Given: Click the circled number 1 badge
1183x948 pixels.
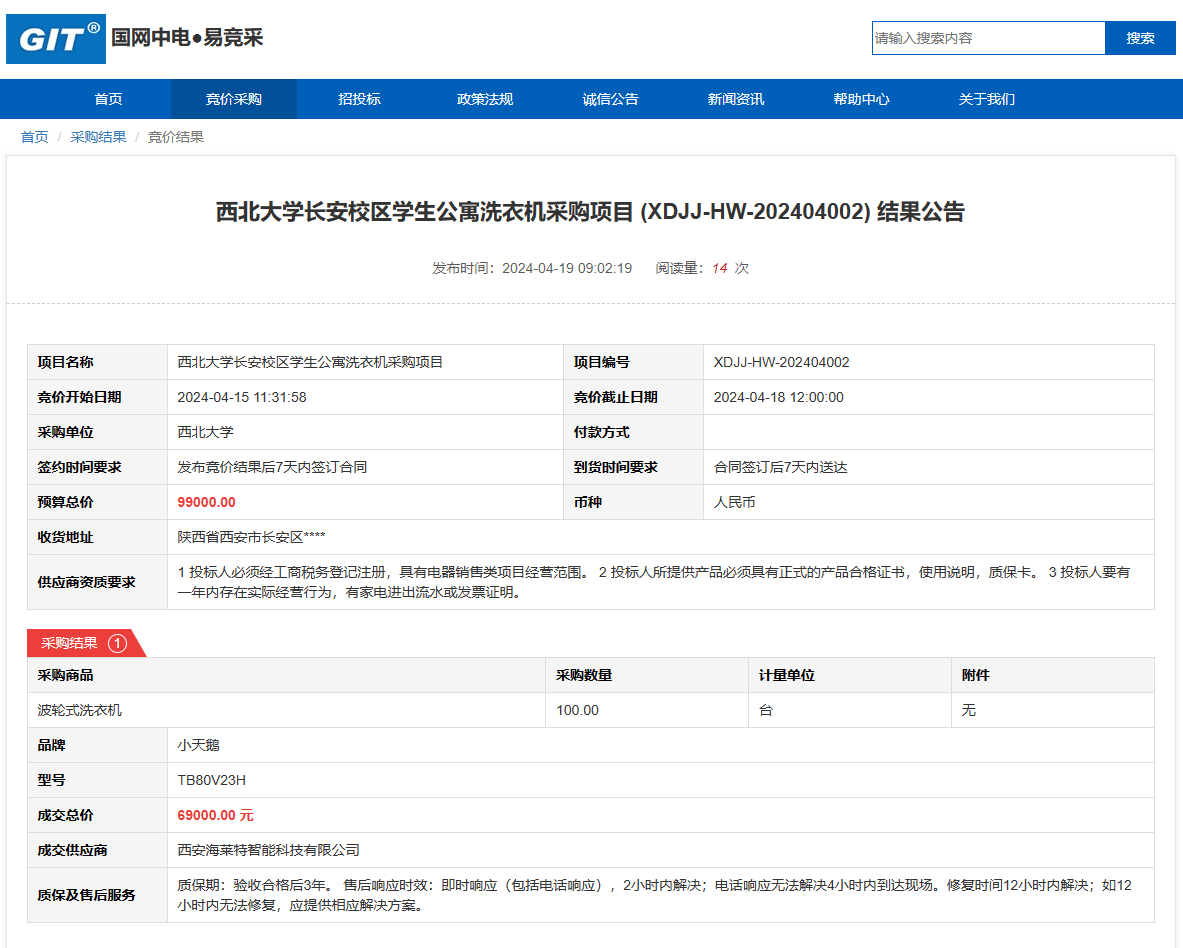Looking at the screenshot, I should [x=117, y=643].
